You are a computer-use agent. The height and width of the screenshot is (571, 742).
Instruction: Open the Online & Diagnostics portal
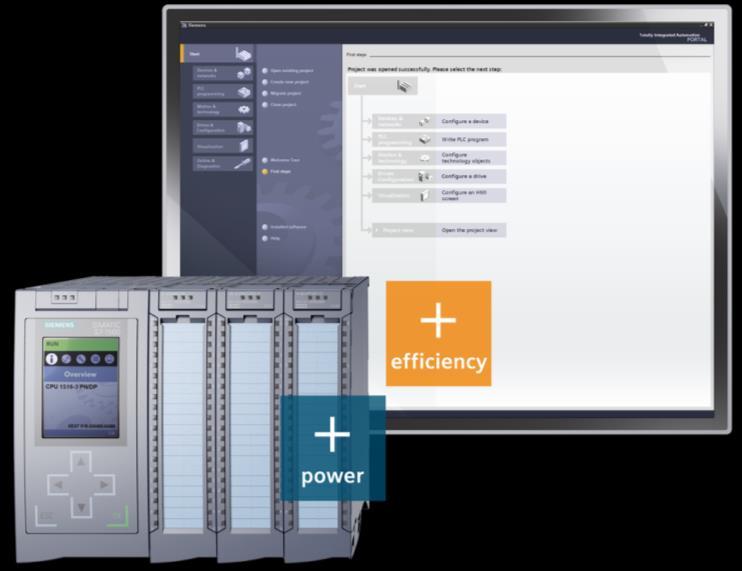[223, 164]
